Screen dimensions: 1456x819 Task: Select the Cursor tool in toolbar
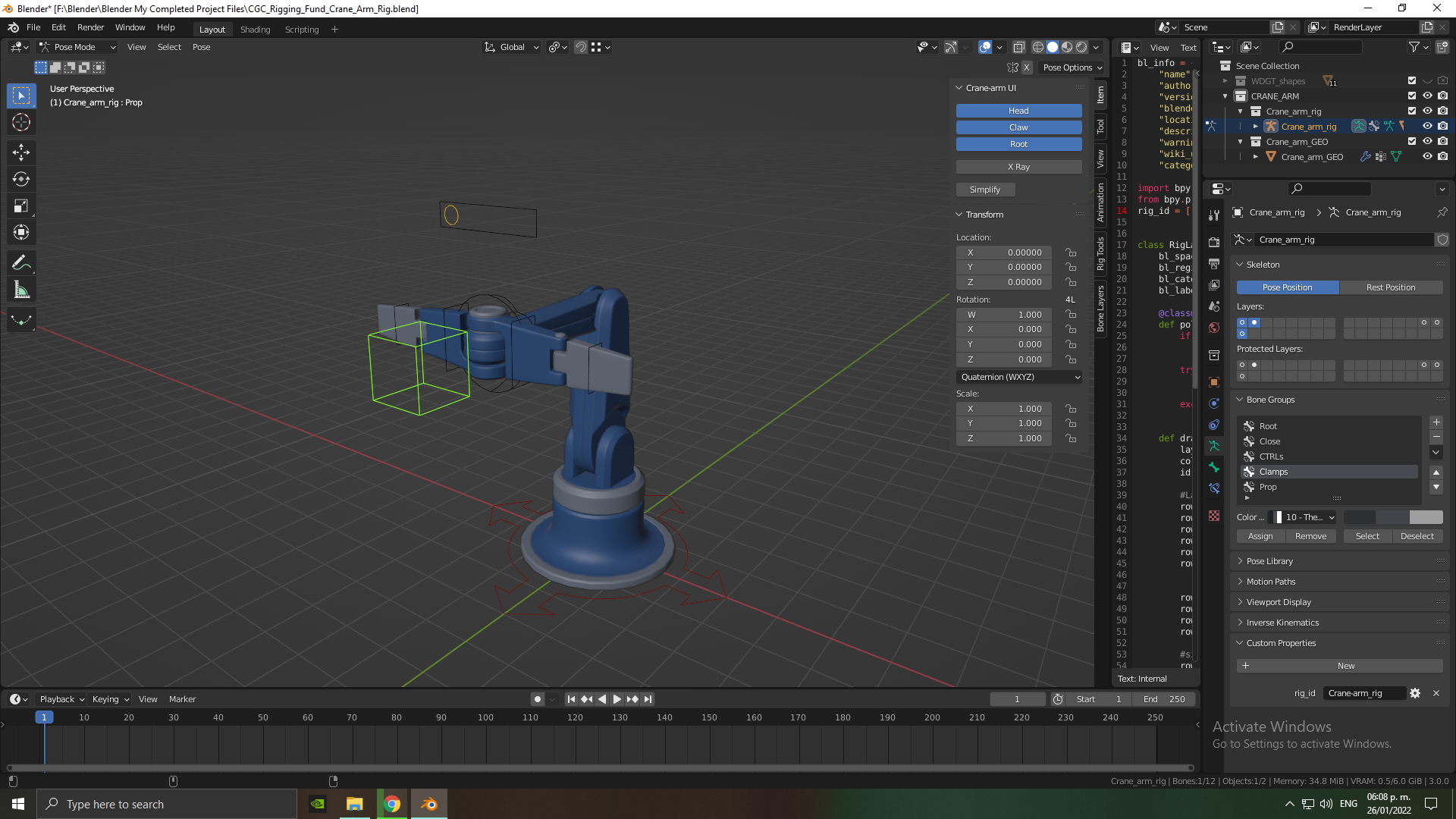point(21,122)
